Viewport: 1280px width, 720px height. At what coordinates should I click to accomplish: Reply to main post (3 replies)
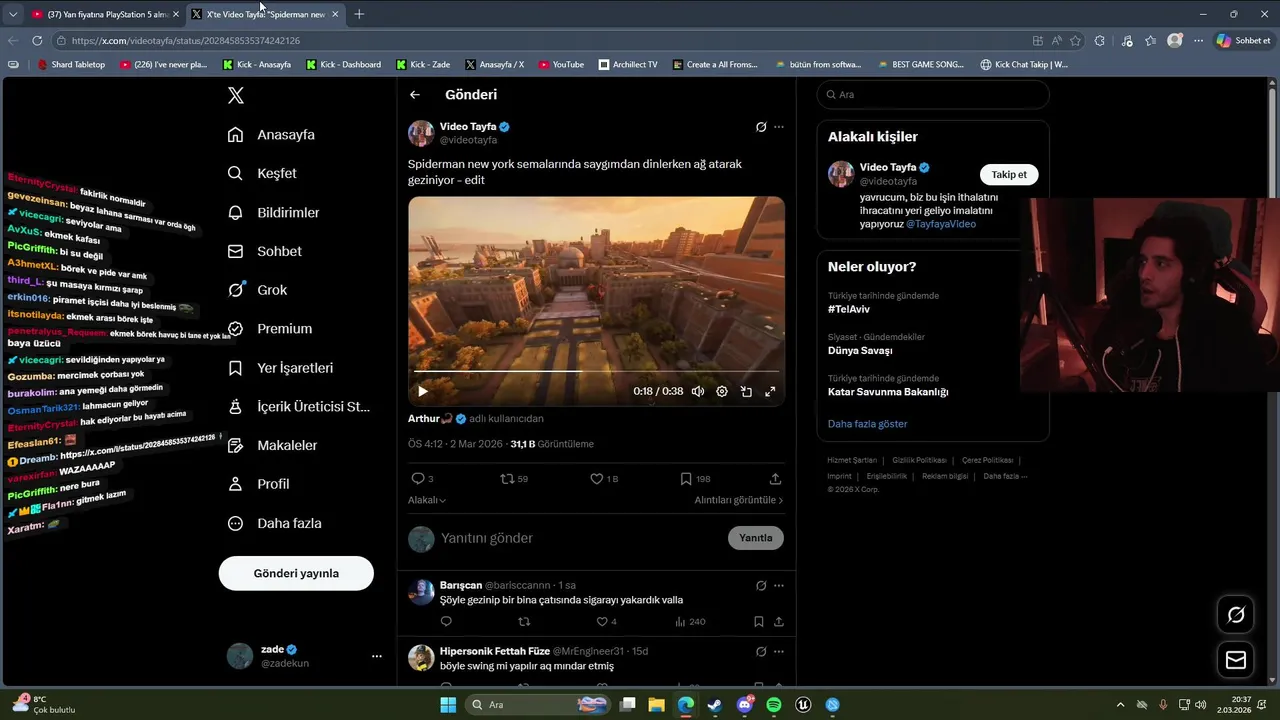(x=422, y=479)
